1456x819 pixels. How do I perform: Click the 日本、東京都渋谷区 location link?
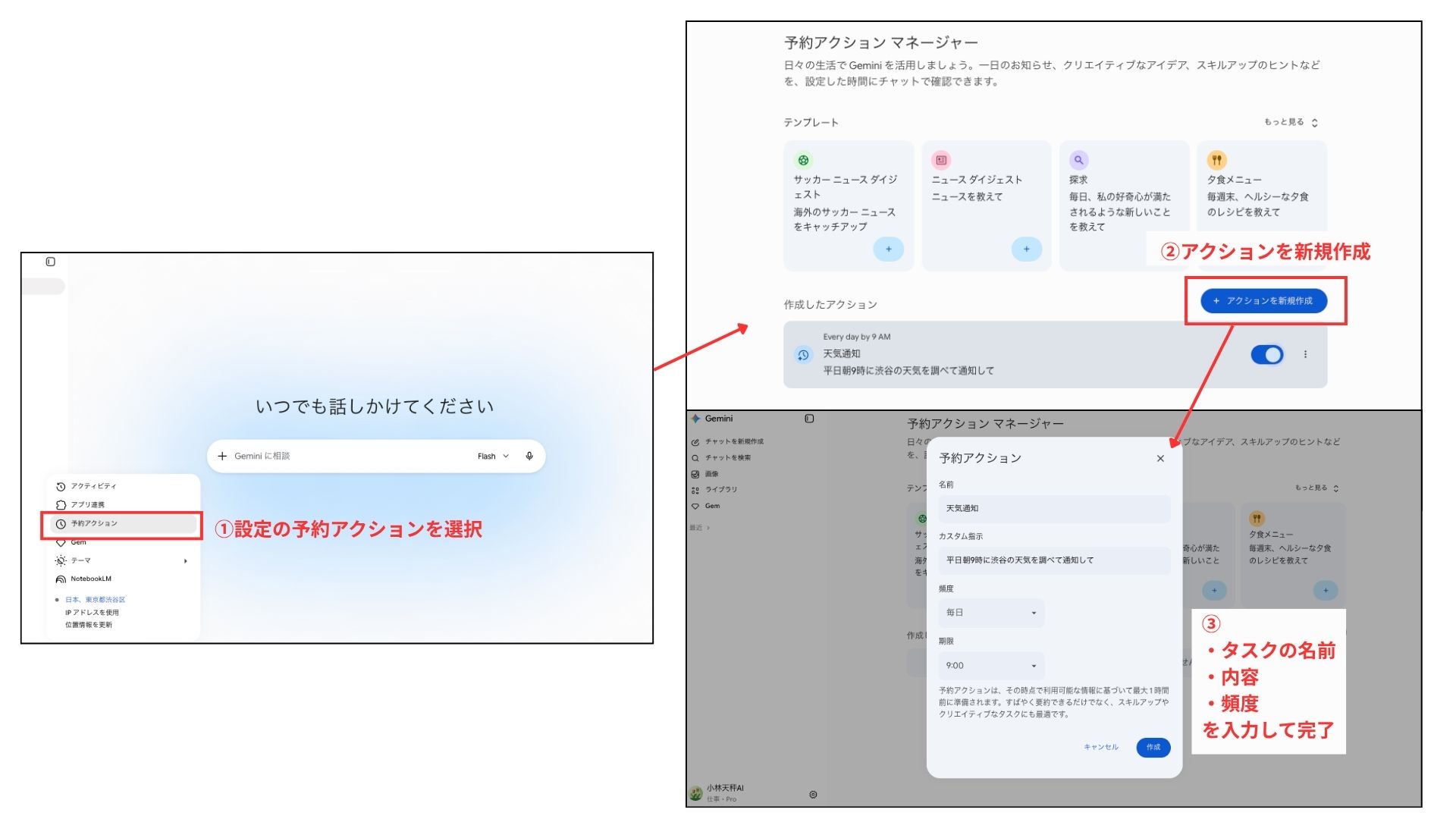[95, 599]
